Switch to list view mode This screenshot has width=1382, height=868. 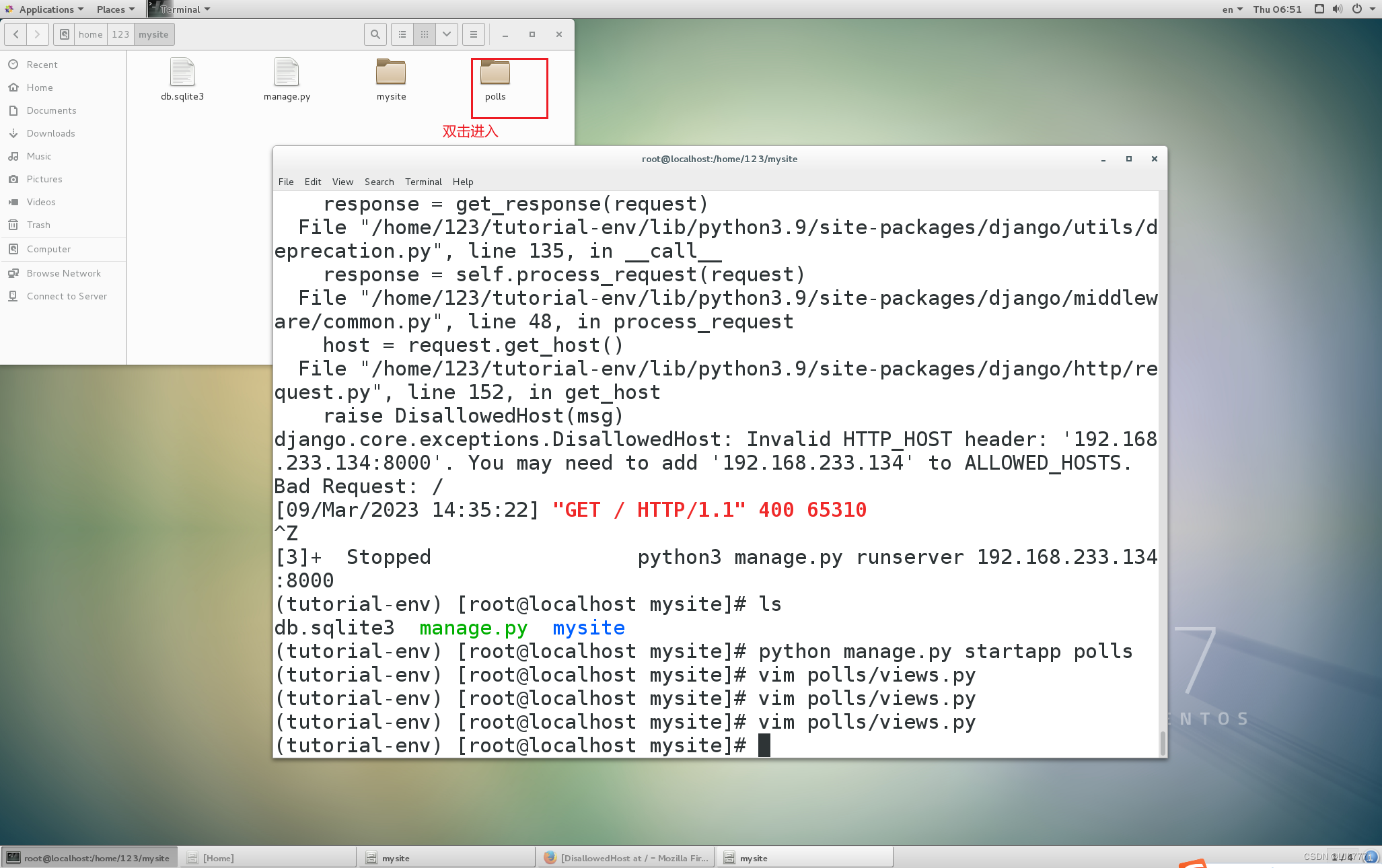tap(402, 34)
